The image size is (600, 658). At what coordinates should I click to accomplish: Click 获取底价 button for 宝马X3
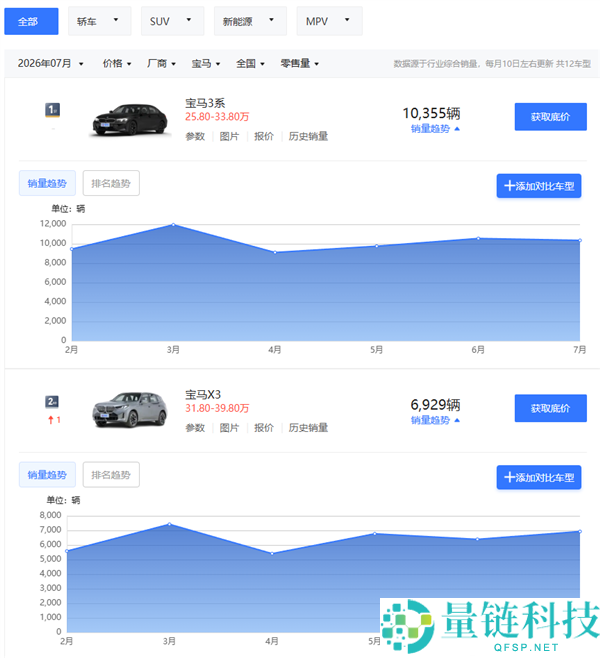coord(550,408)
